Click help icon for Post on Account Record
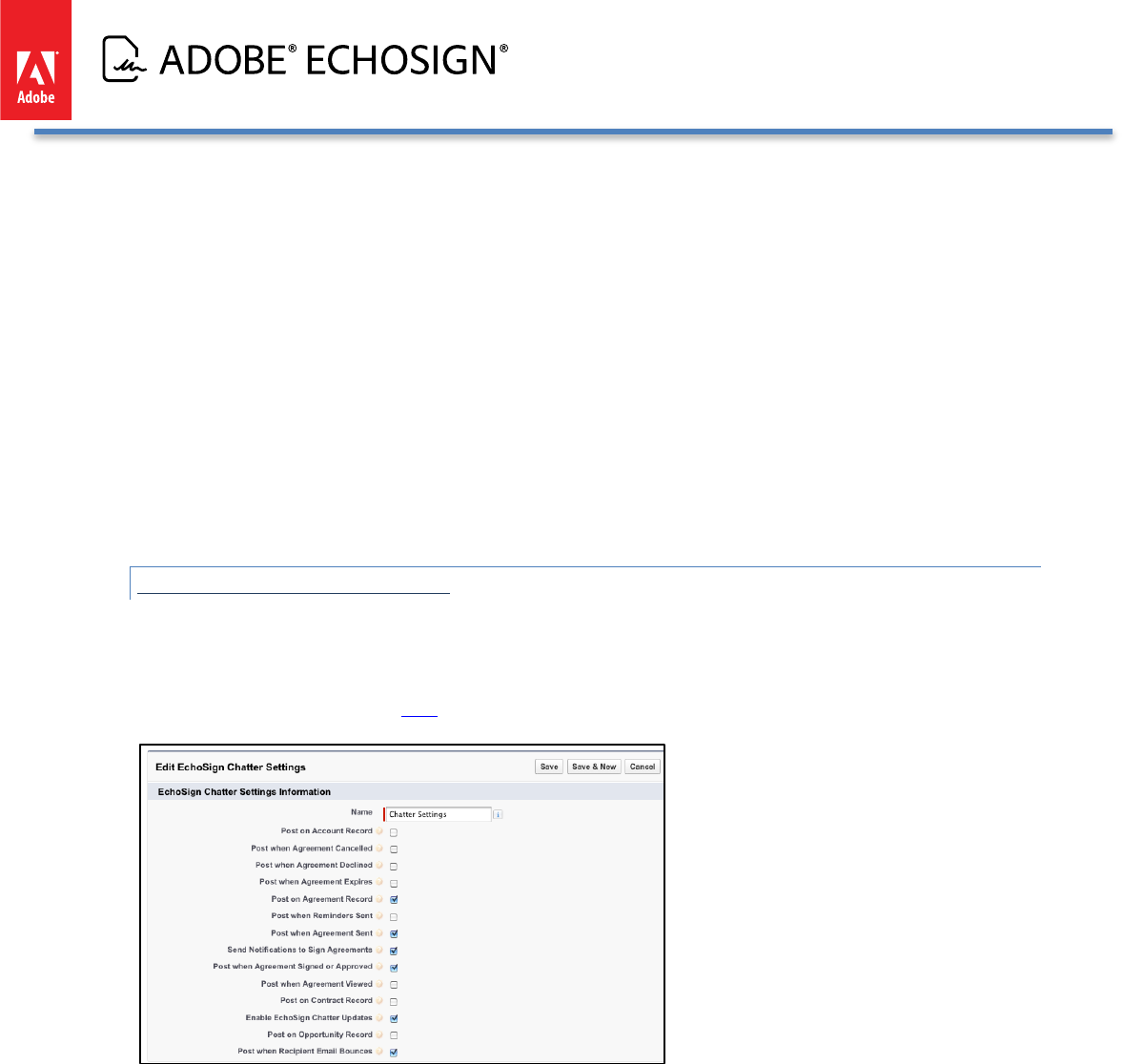This screenshot has width=1123, height=1064. tap(379, 831)
